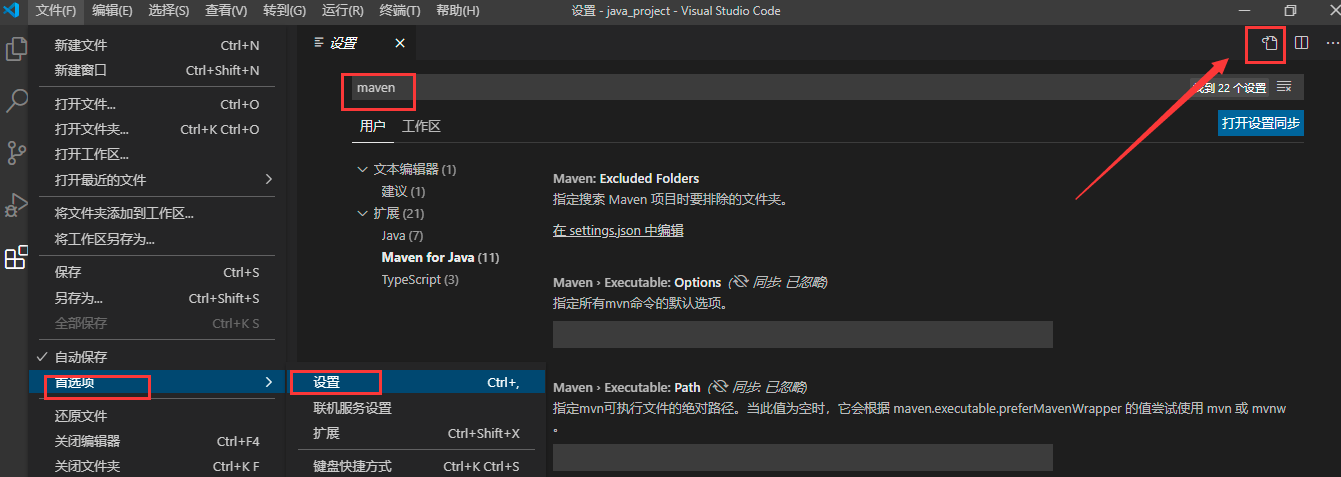
Task: Click the split editor icon
Action: point(1301,43)
